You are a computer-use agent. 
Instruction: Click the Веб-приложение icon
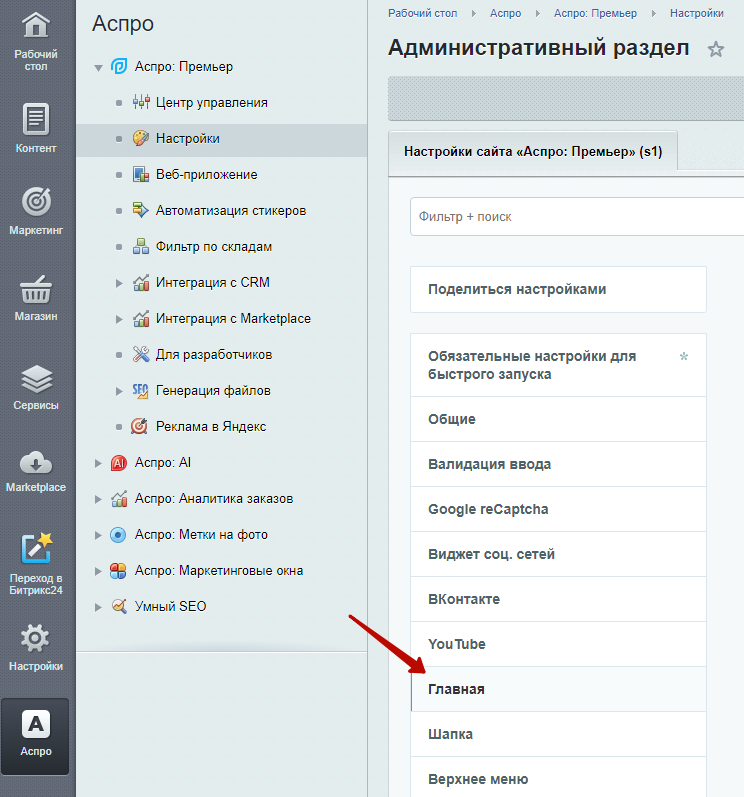tap(141, 174)
